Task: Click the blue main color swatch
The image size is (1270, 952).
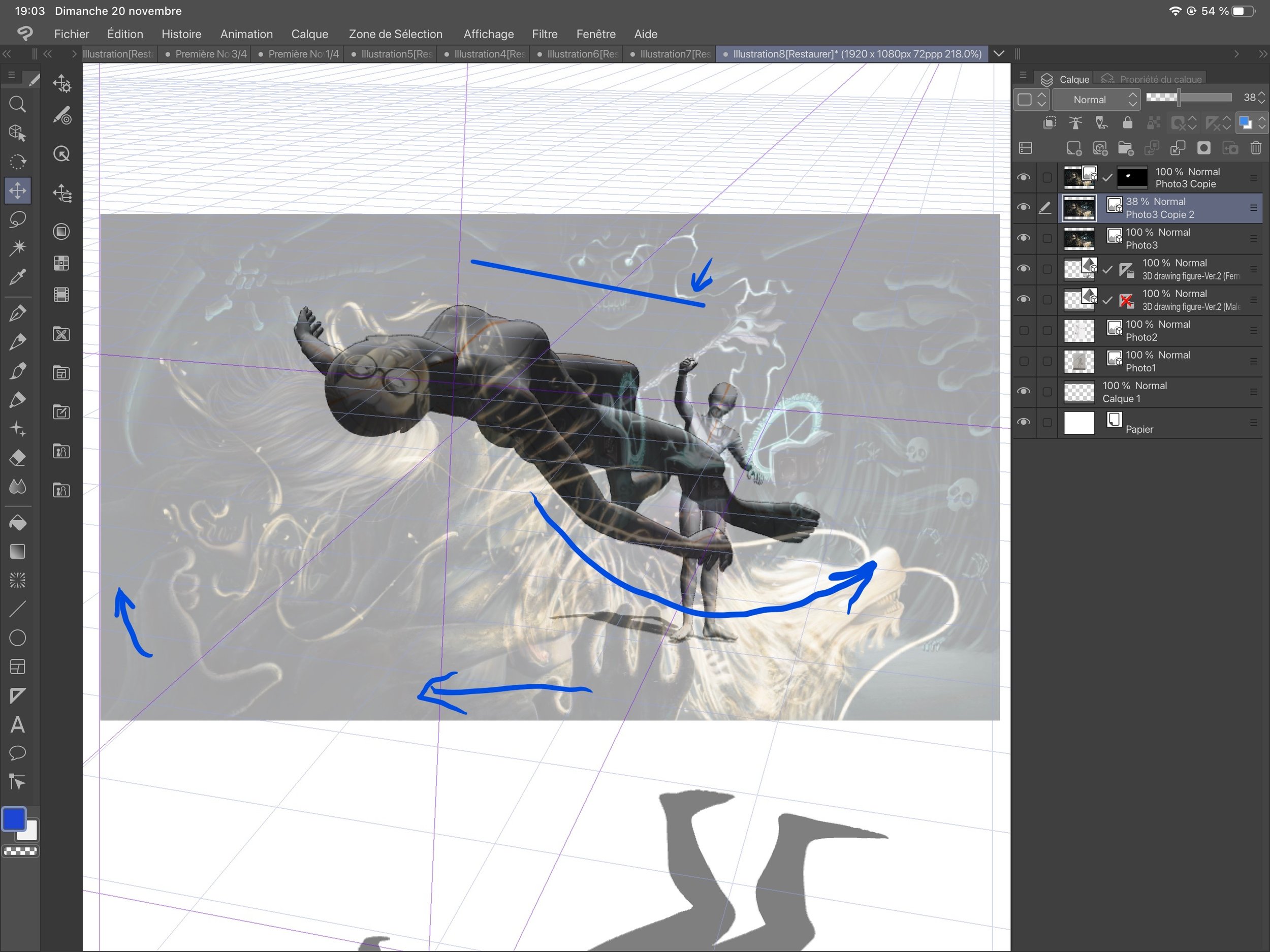Action: 14,819
